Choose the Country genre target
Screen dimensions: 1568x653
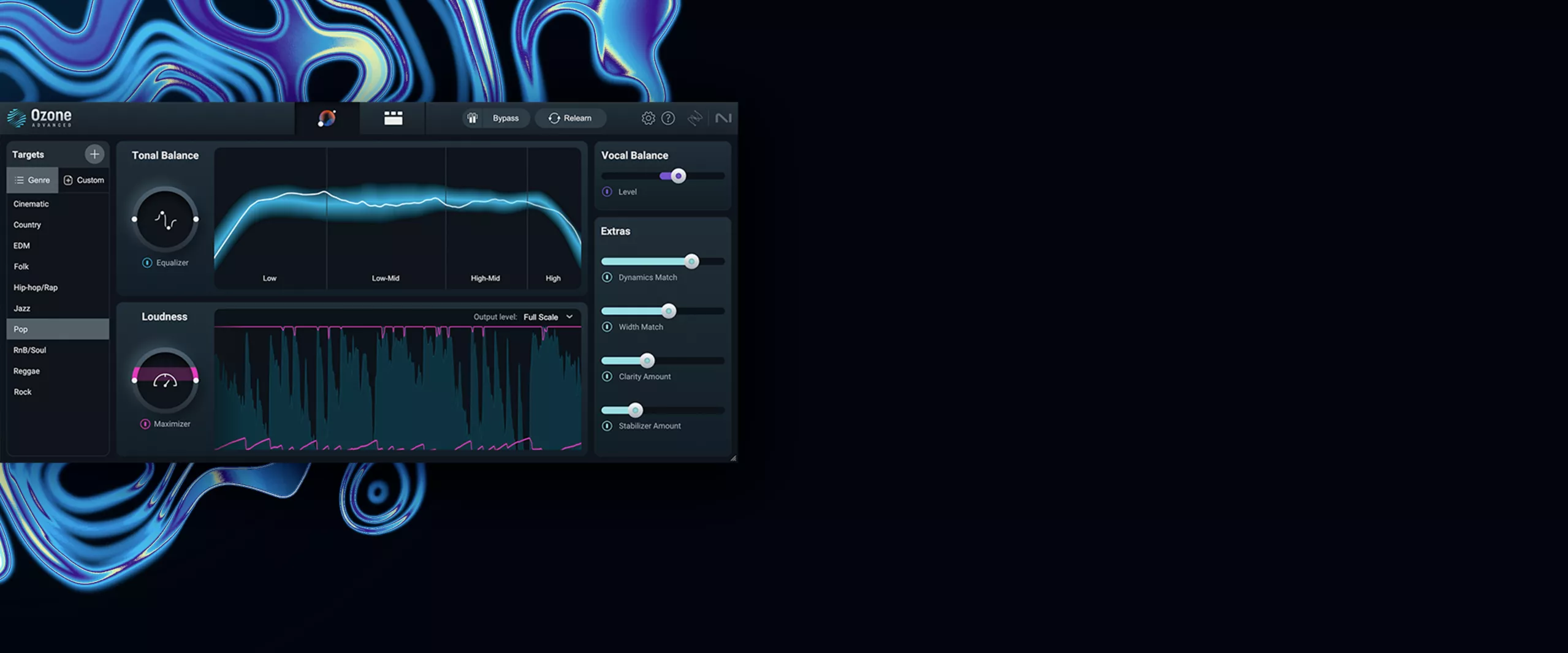tap(58, 225)
